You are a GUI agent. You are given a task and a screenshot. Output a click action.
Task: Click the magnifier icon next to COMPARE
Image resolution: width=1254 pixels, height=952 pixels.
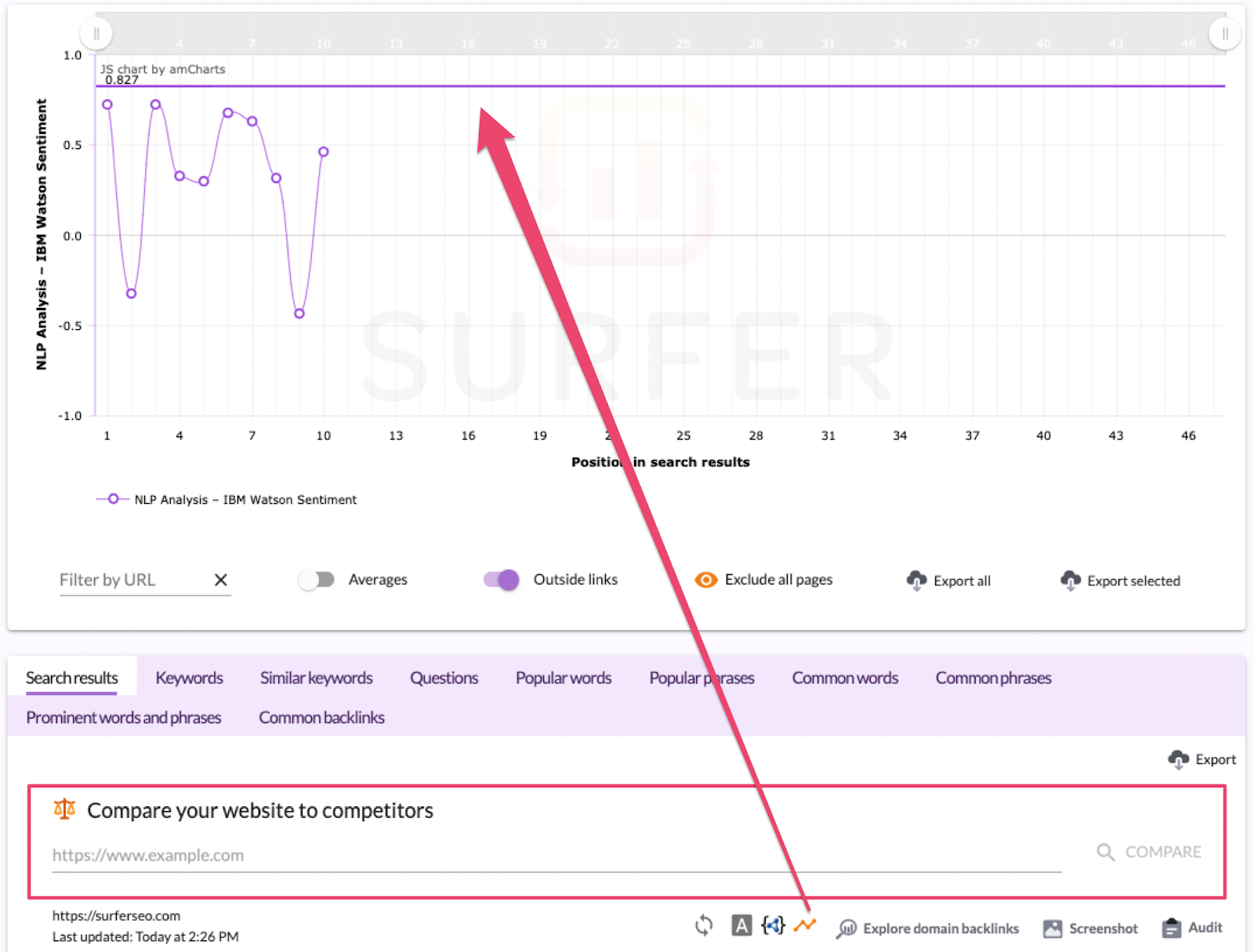1106,852
